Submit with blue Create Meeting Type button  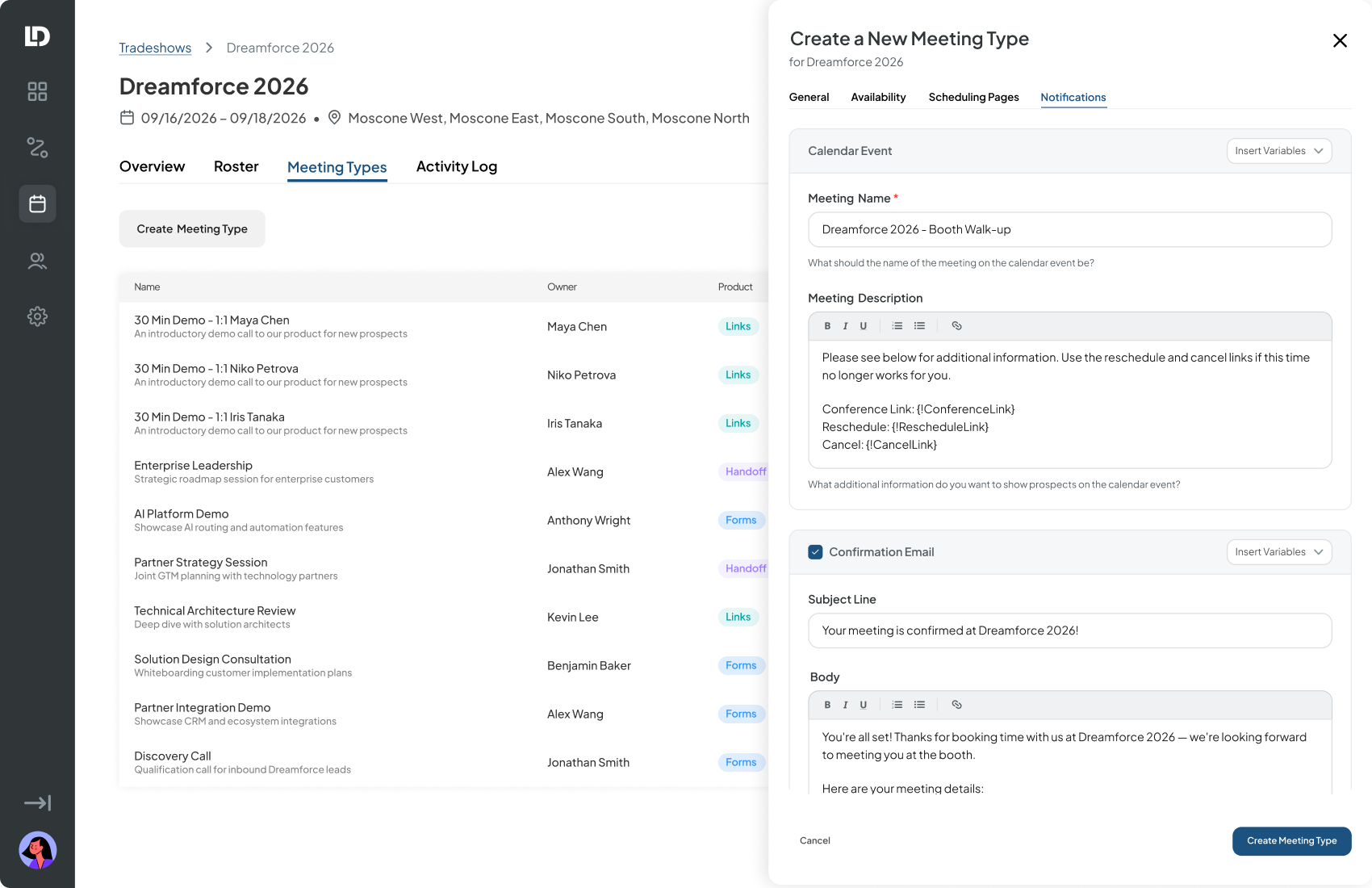1291,841
